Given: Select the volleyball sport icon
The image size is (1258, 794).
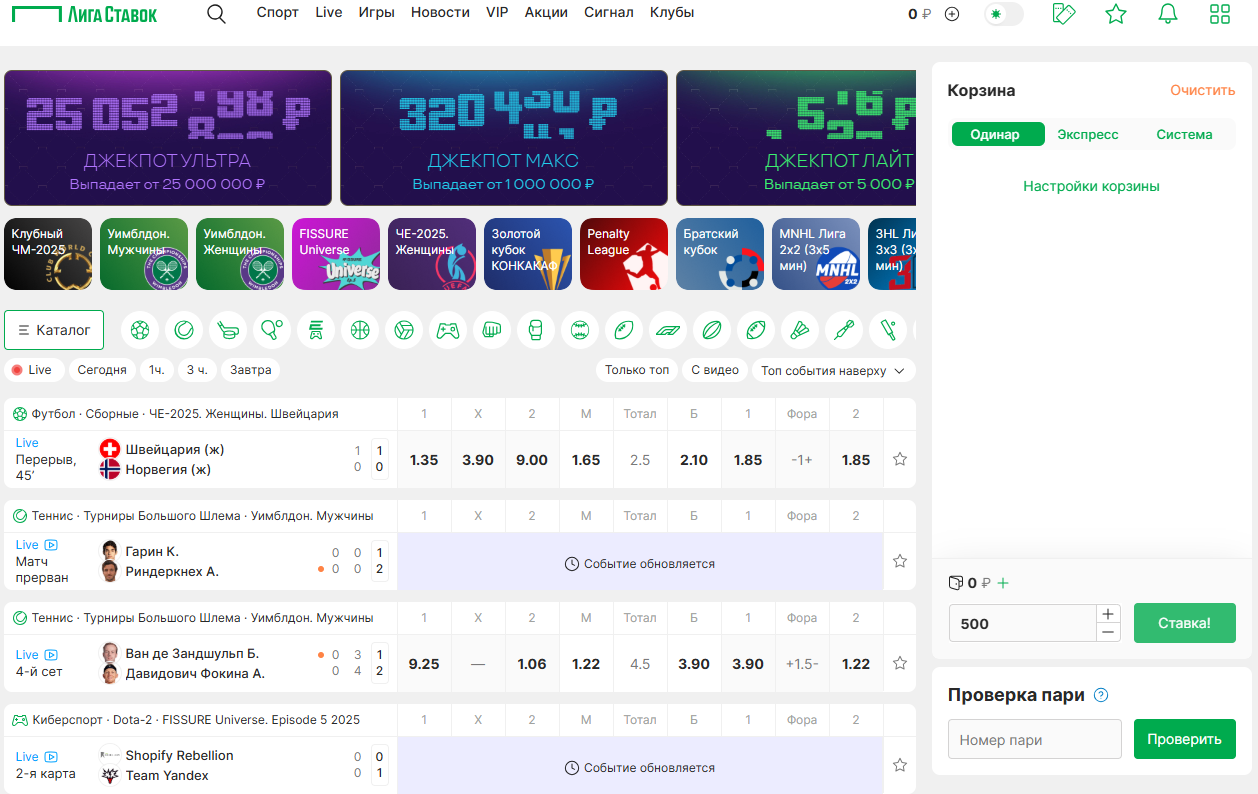Looking at the screenshot, I should (x=404, y=329).
